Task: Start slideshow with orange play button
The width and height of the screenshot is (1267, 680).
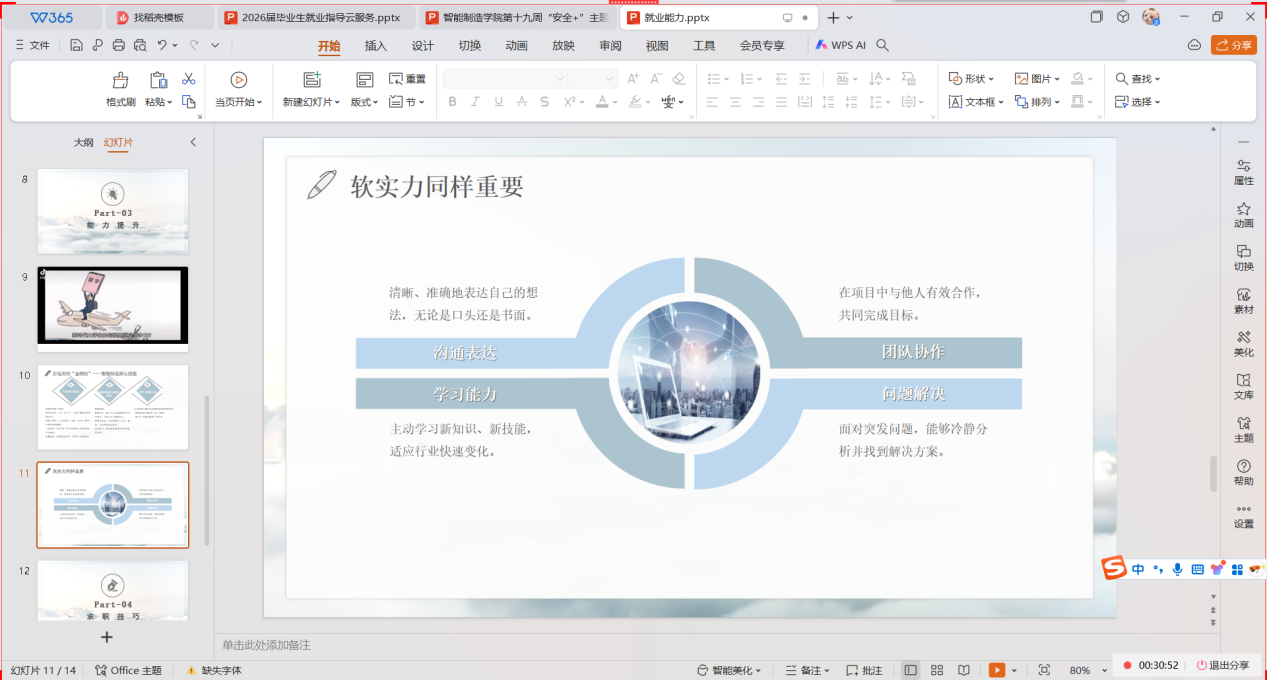Action: (997, 670)
